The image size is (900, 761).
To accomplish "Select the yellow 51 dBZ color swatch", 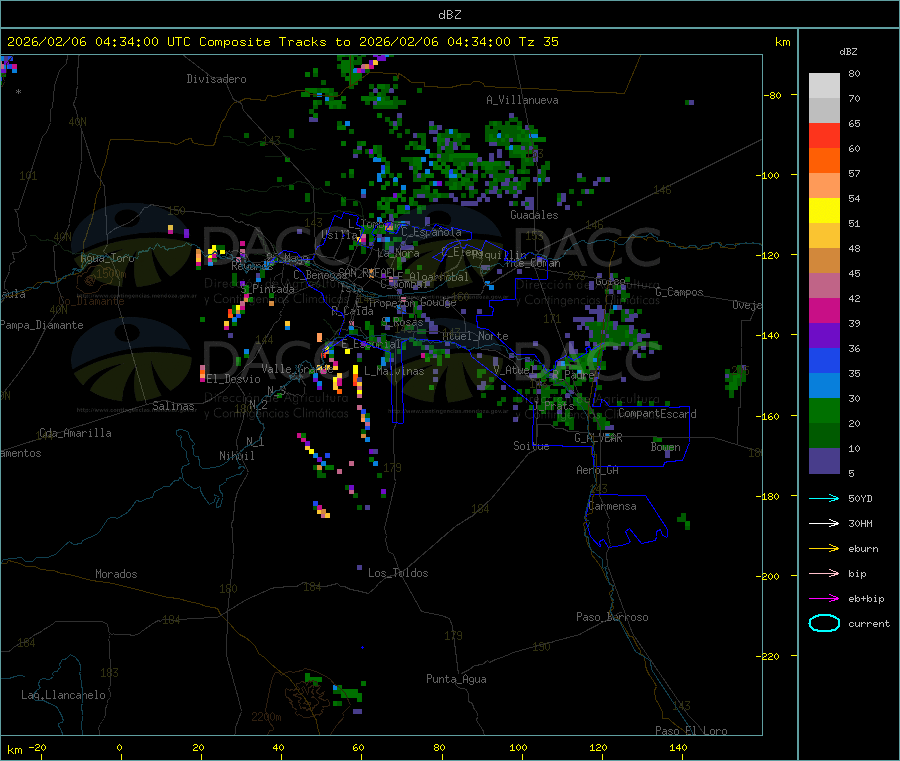I will coord(824,211).
